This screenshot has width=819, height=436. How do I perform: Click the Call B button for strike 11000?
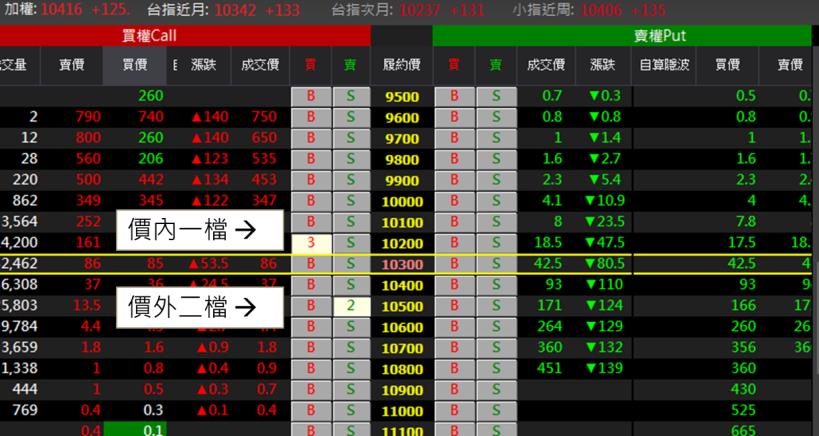tap(311, 410)
